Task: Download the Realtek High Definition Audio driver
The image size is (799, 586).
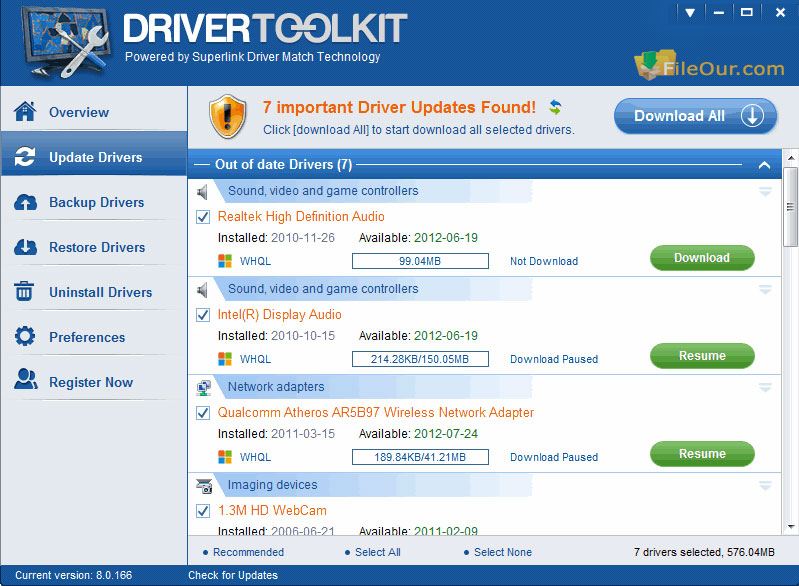Action: pos(702,258)
